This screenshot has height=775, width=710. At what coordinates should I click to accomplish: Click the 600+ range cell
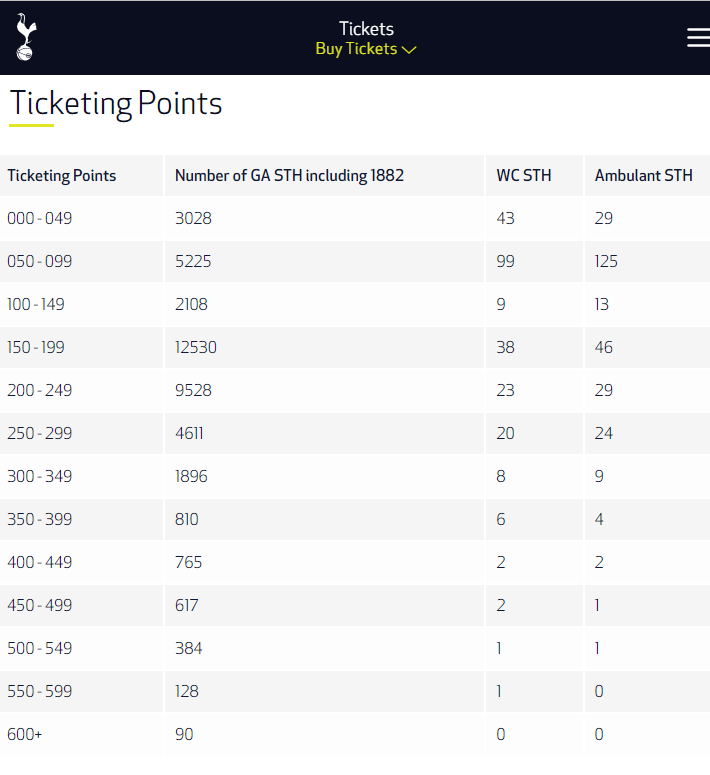(x=82, y=734)
